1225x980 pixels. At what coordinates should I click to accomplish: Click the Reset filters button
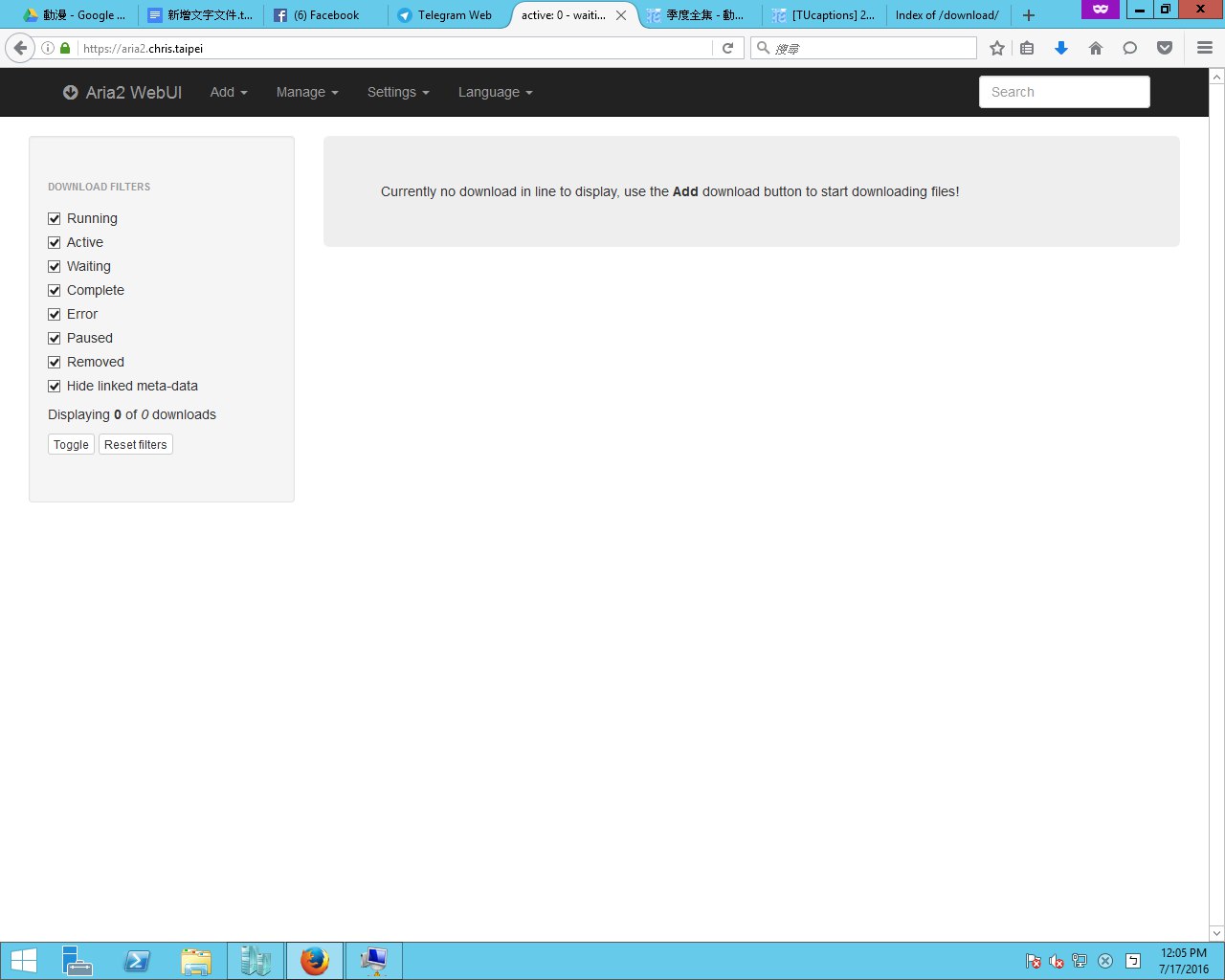[x=135, y=444]
